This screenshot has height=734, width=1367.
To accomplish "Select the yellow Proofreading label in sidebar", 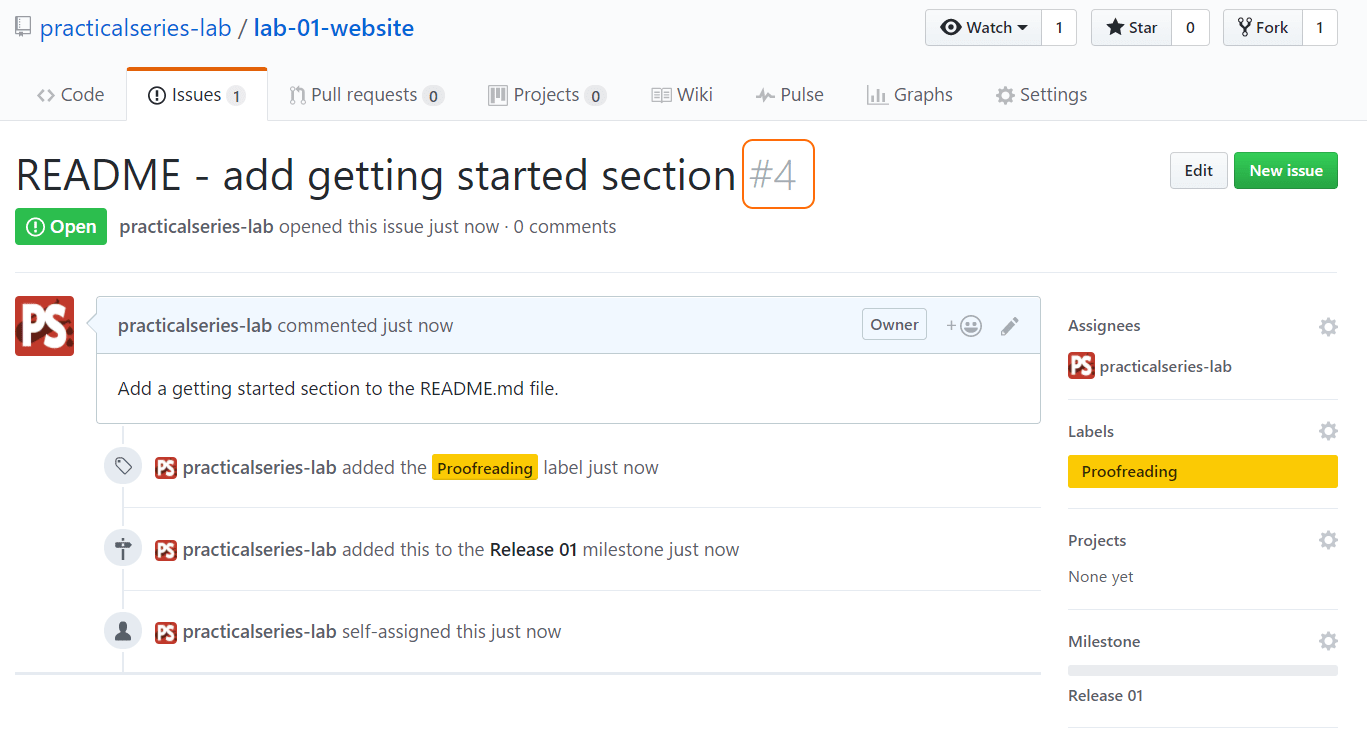I will point(1203,472).
